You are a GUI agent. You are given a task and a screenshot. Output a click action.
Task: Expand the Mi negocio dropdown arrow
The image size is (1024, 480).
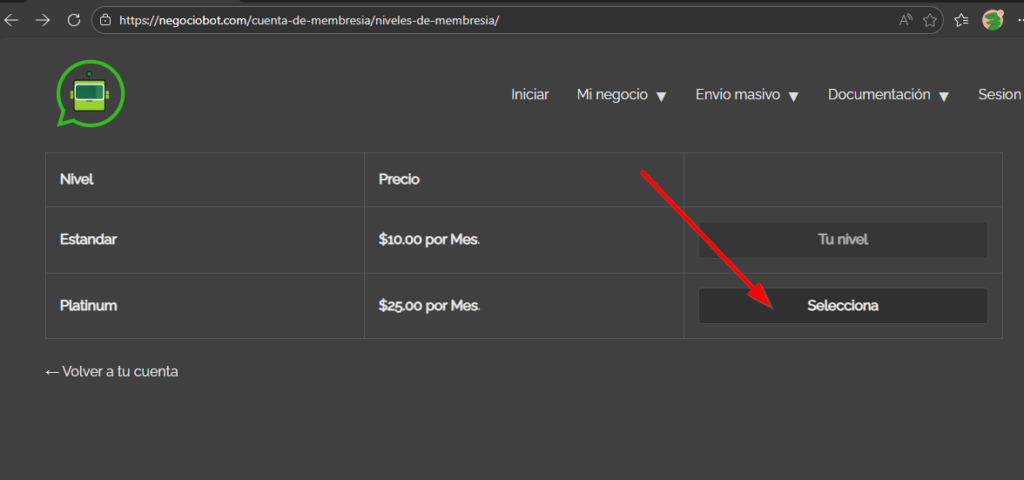coord(661,96)
